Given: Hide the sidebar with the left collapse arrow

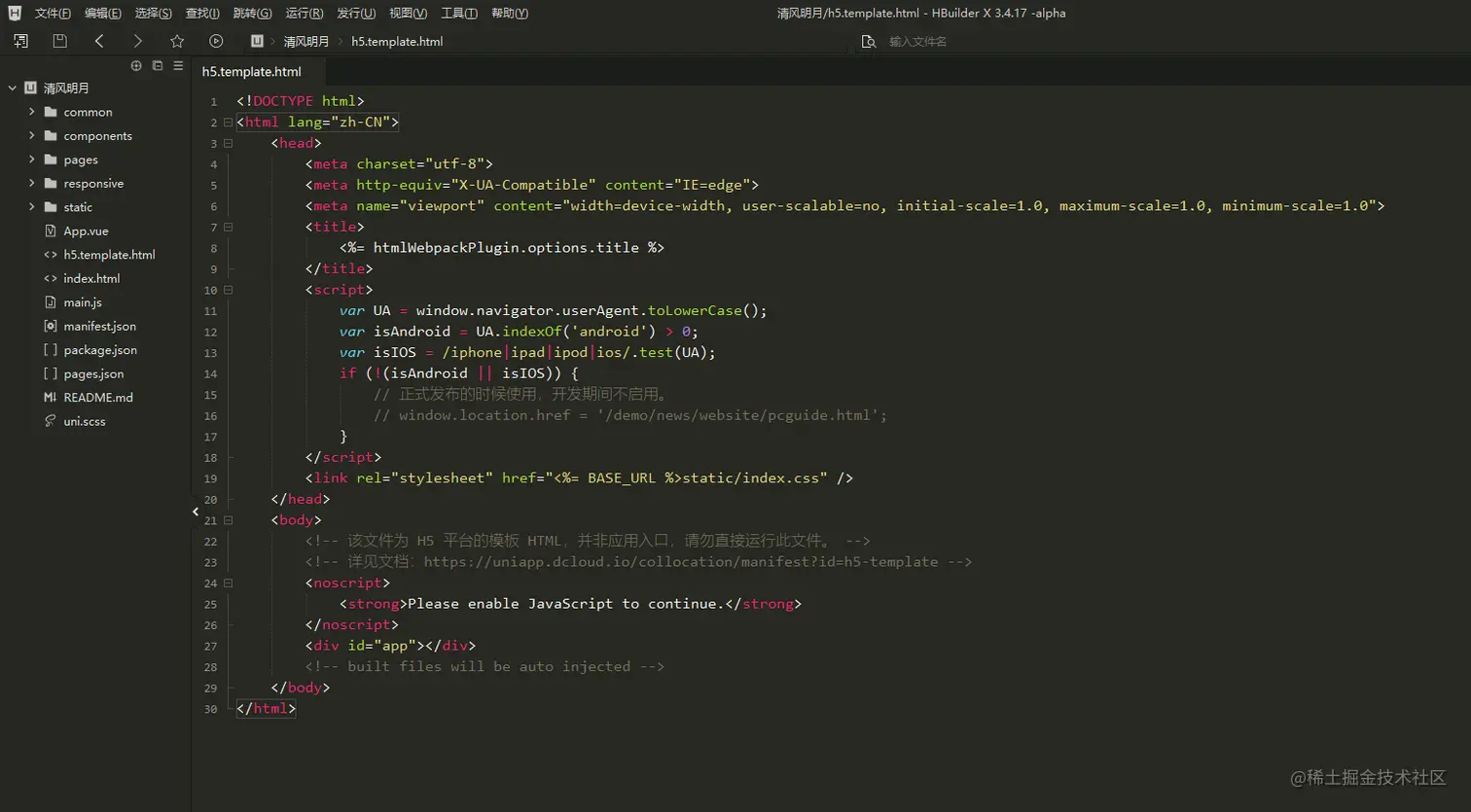Looking at the screenshot, I should [196, 512].
